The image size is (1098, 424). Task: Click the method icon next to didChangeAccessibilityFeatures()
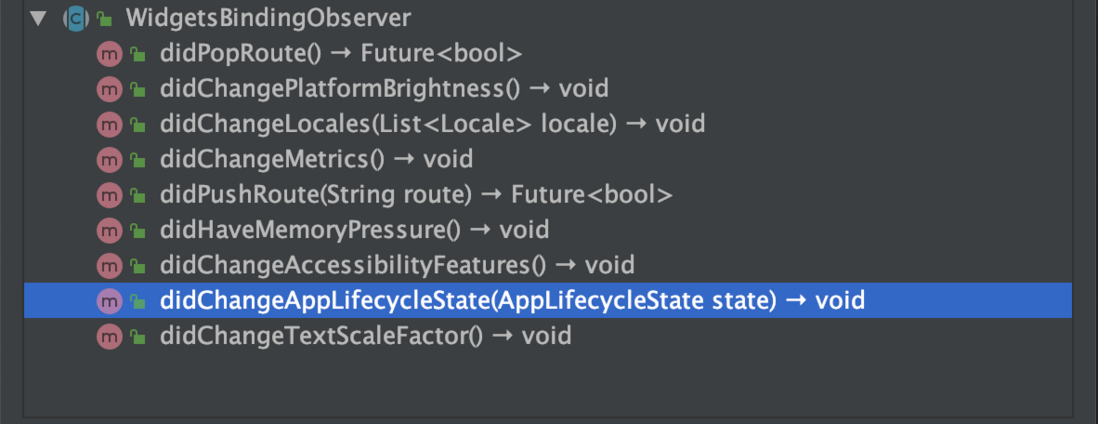[x=109, y=265]
